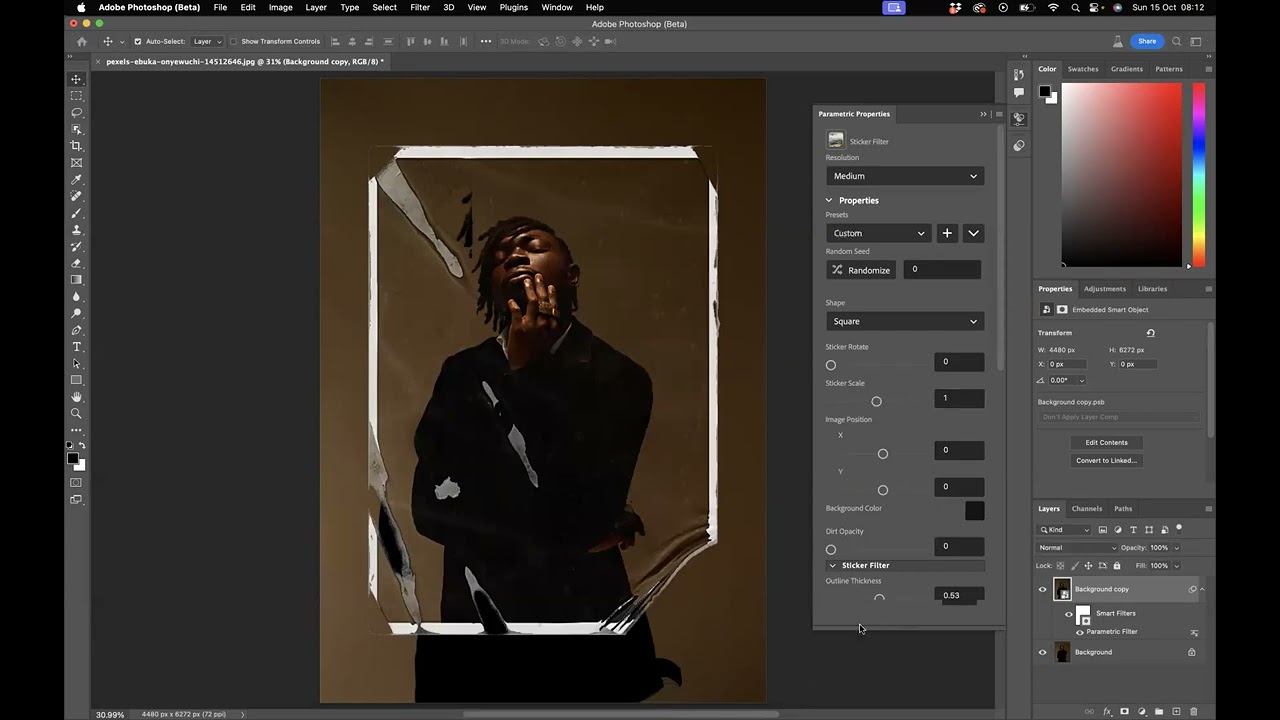Click the Edit Contents button
Screen dimensions: 1280x720
pyautogui.click(x=1106, y=442)
